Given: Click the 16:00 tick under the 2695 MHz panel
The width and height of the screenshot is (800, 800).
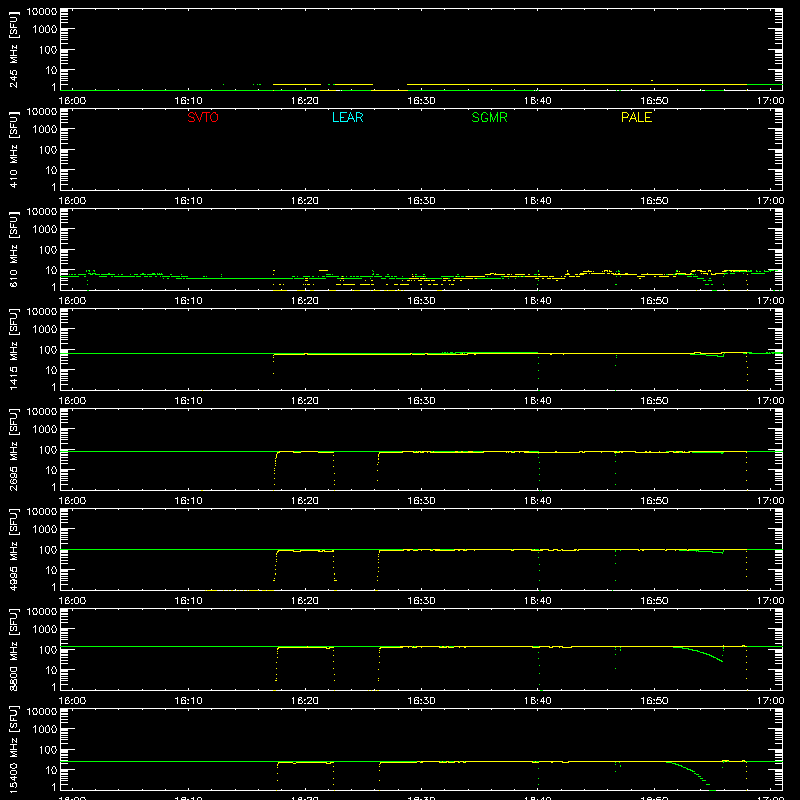Looking at the screenshot, I should (x=72, y=501).
